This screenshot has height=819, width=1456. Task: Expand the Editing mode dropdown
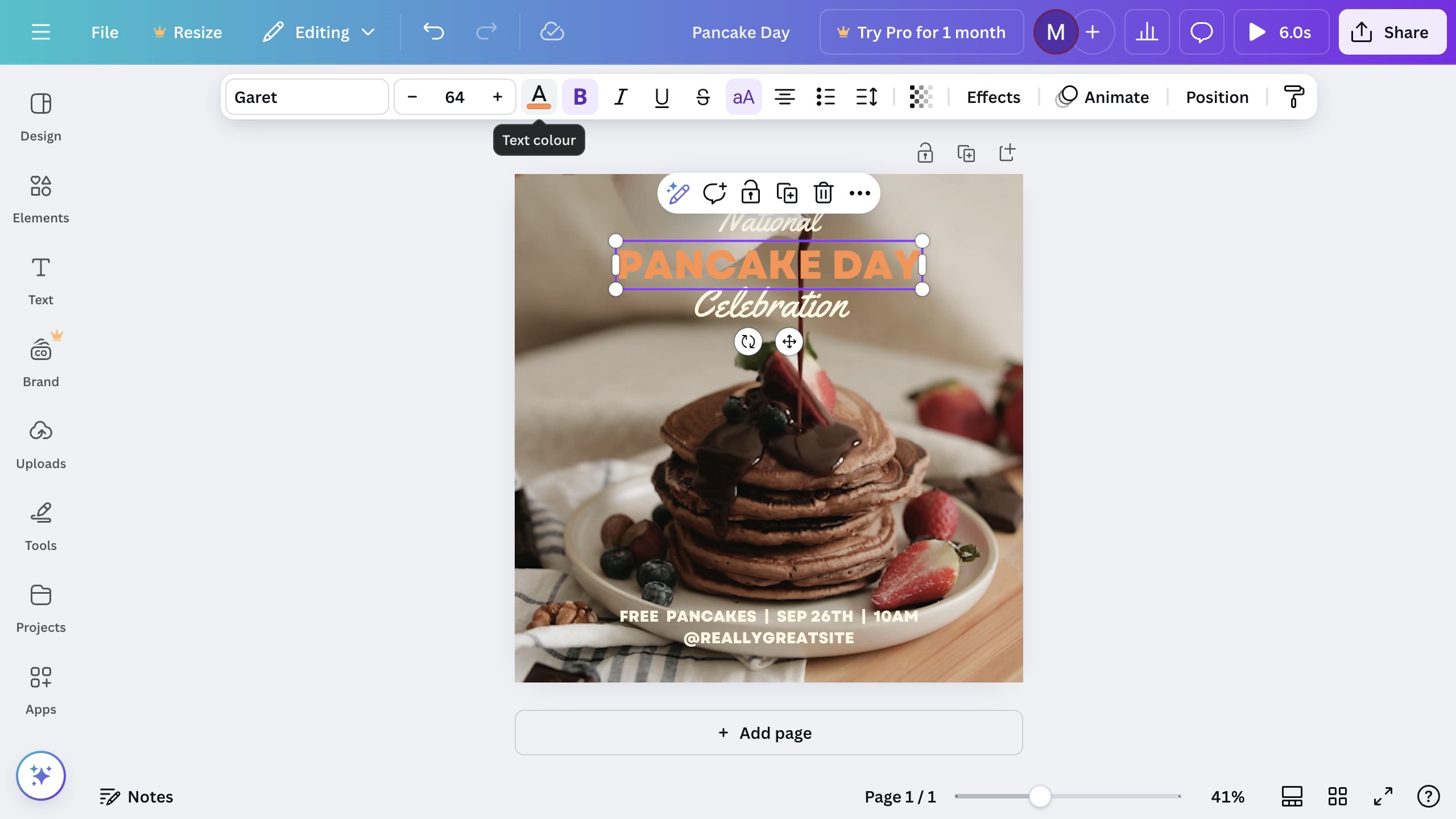tap(319, 32)
